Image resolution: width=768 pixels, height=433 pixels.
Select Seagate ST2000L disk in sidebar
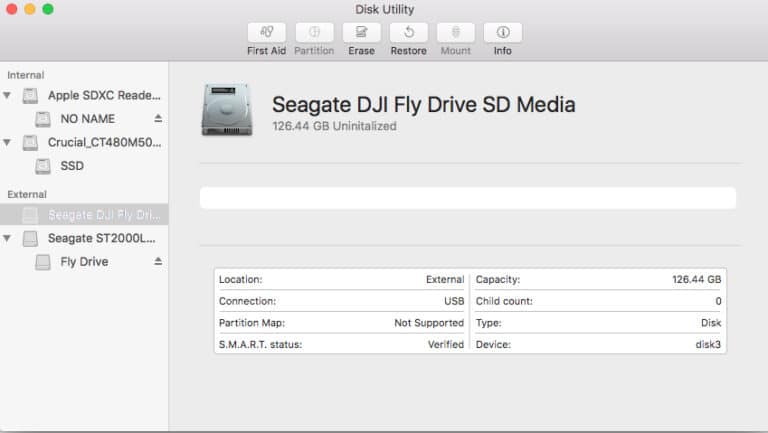click(x=84, y=238)
